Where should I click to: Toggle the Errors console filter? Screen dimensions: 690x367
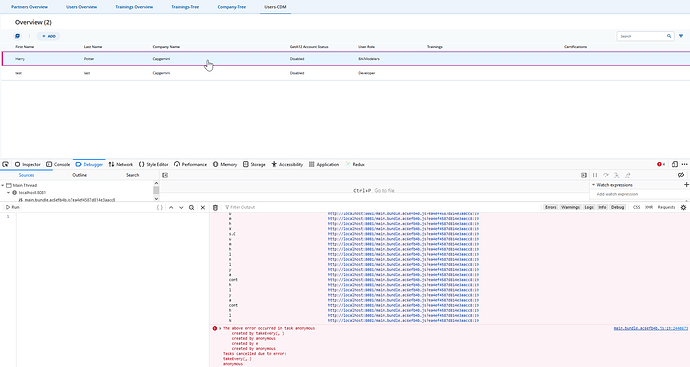click(x=551, y=207)
